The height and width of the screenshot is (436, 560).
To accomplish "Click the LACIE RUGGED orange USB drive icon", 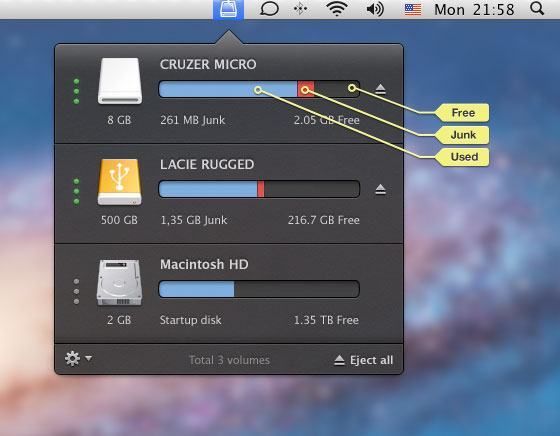I will pos(120,182).
